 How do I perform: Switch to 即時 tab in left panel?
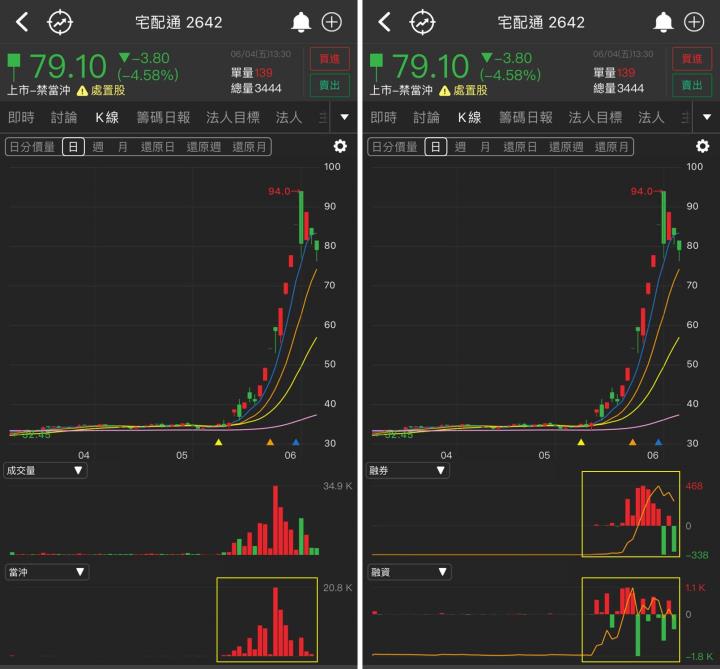[x=21, y=118]
